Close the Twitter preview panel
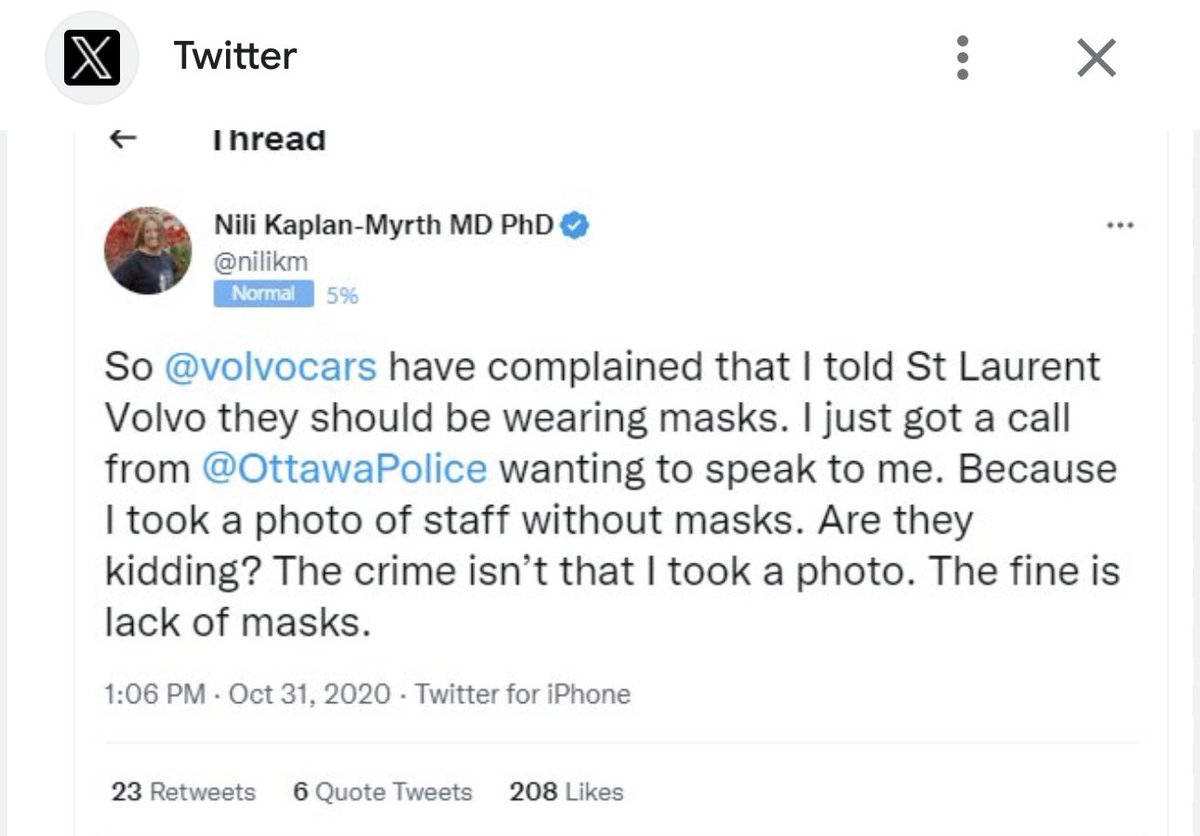Viewport: 1200px width, 836px height. tap(1097, 58)
